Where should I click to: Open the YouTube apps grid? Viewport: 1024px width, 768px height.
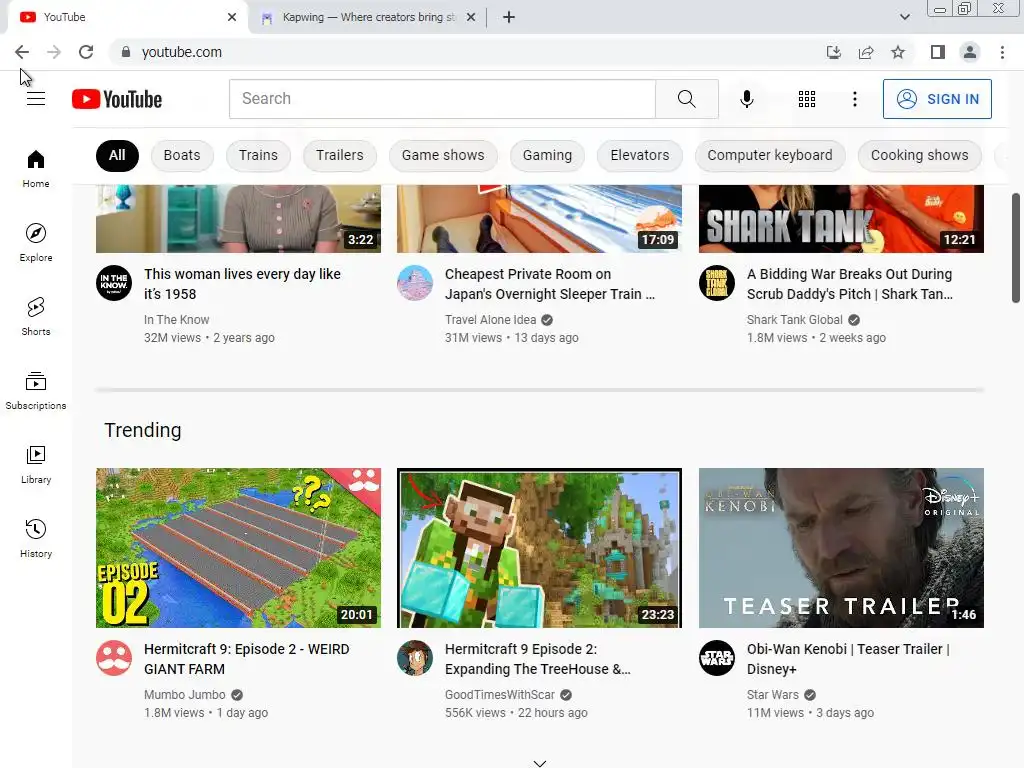(x=807, y=99)
